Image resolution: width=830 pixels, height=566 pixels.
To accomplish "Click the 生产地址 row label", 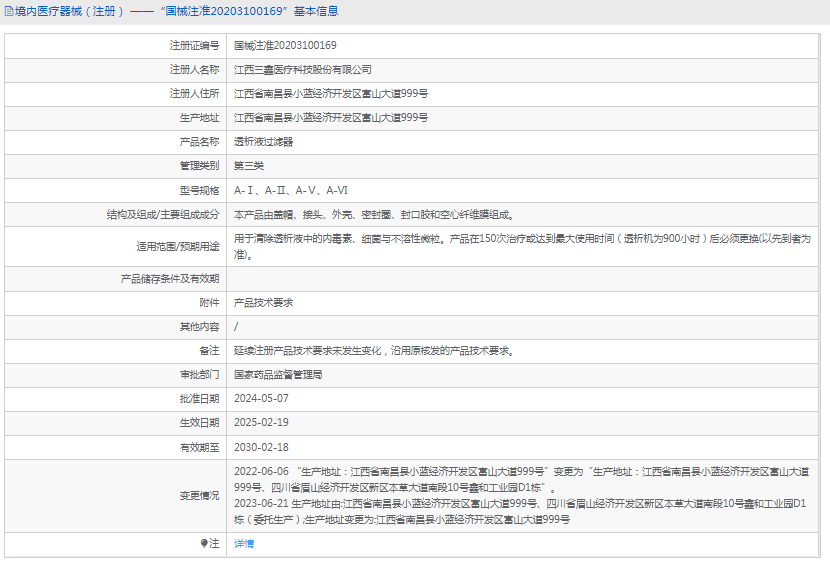I will pos(200,118).
